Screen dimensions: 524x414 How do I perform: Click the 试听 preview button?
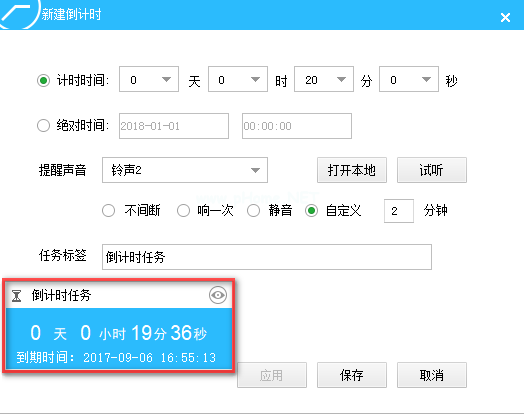tap(432, 170)
